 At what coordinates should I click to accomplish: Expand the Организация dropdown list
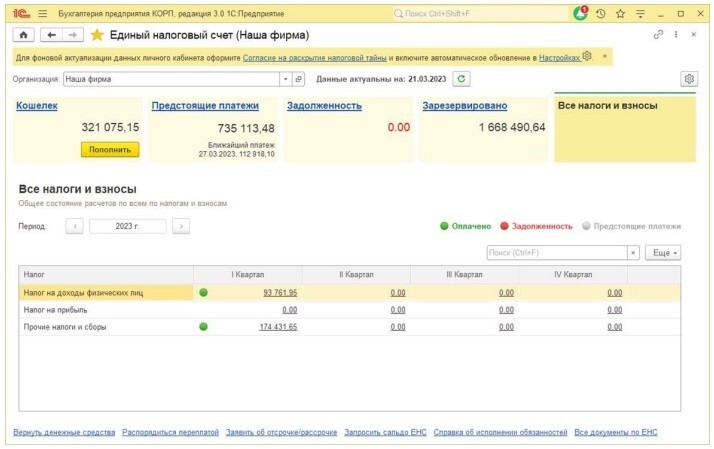pos(285,78)
